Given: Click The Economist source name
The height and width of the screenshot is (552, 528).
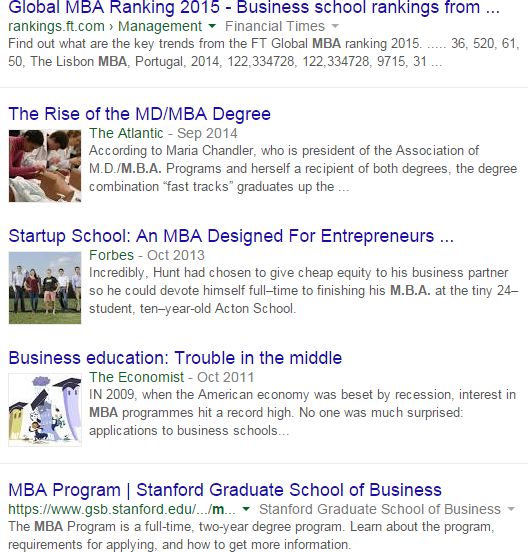Looking at the screenshot, I should click(136, 377).
